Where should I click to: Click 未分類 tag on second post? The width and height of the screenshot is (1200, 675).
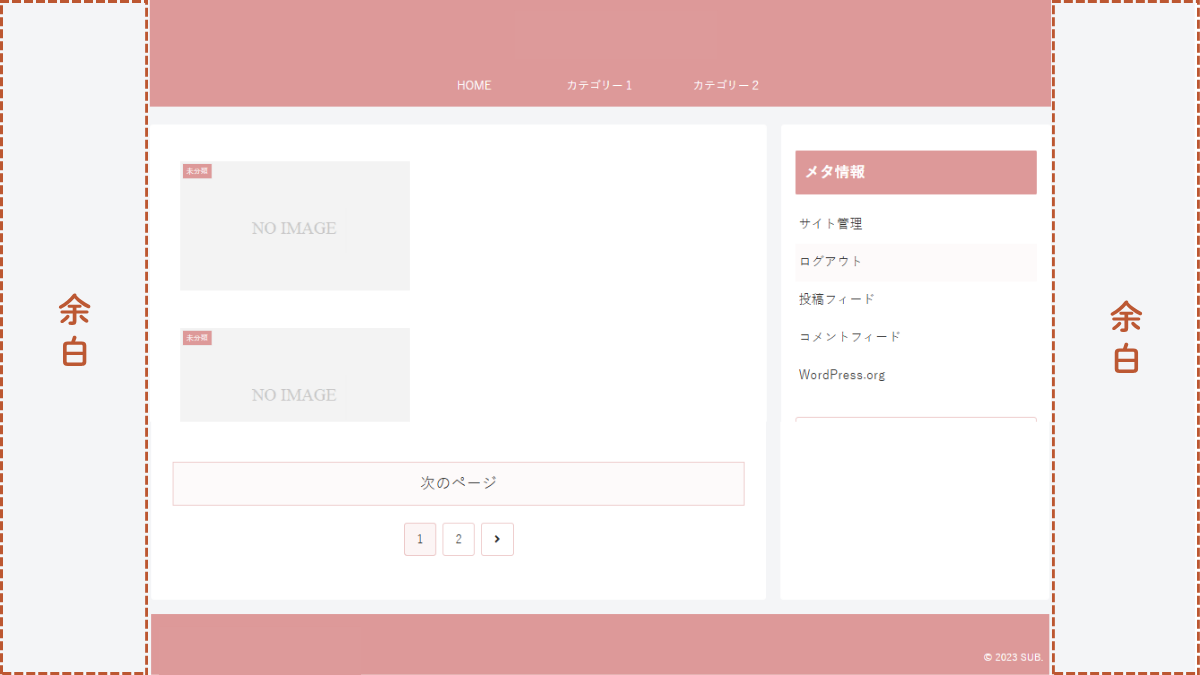click(196, 338)
